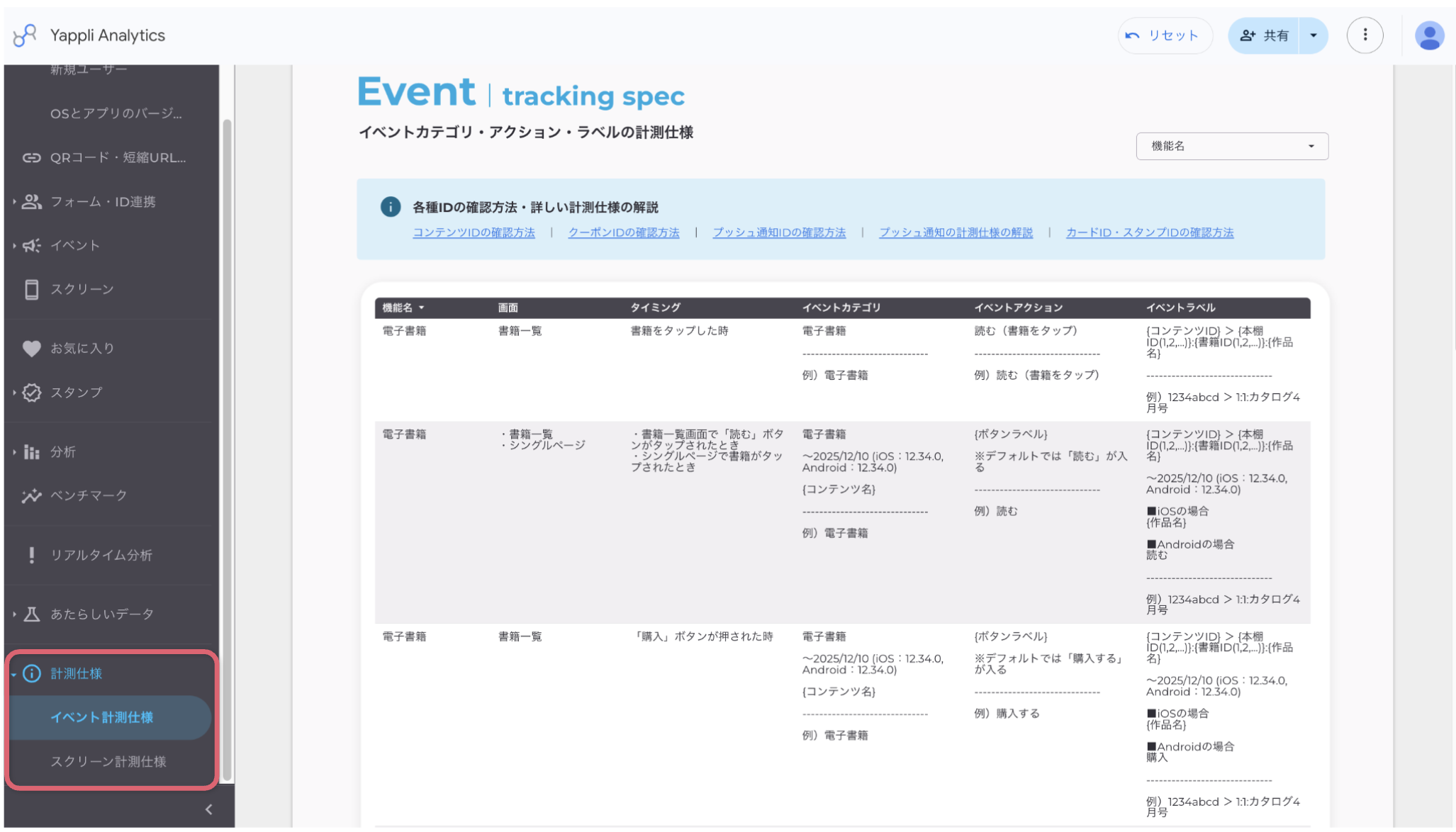Click the 共有 share button
1456x832 pixels.
pyautogui.click(x=1264, y=35)
